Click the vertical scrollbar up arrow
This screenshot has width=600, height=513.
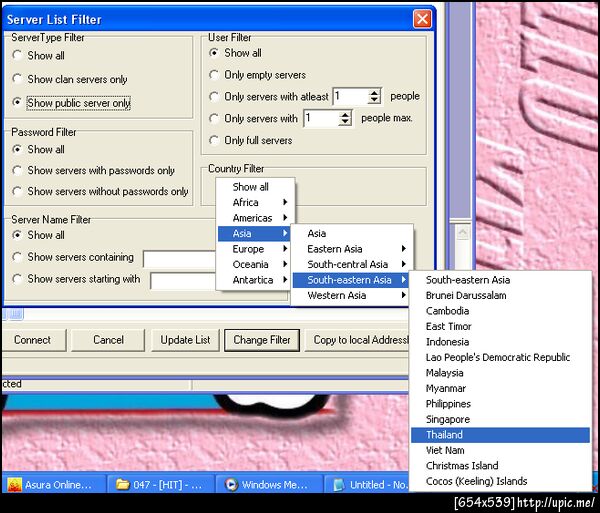(x=463, y=232)
